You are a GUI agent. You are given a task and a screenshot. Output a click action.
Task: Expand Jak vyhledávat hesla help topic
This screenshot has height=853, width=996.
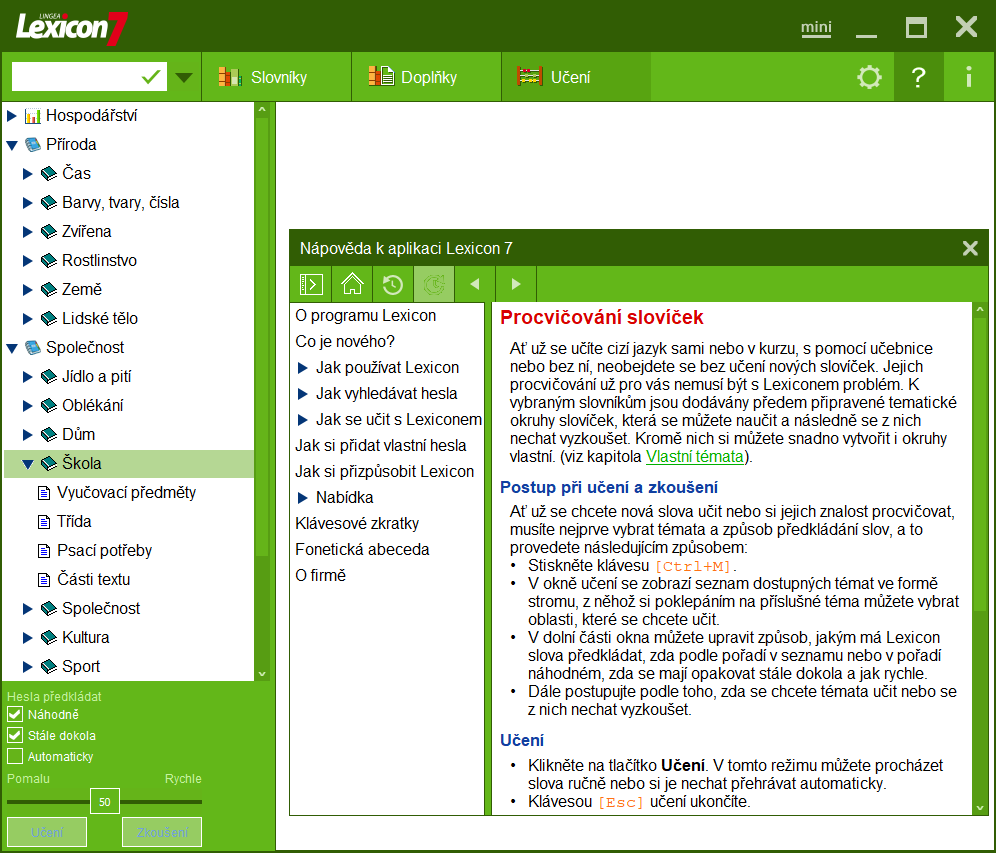pos(302,394)
